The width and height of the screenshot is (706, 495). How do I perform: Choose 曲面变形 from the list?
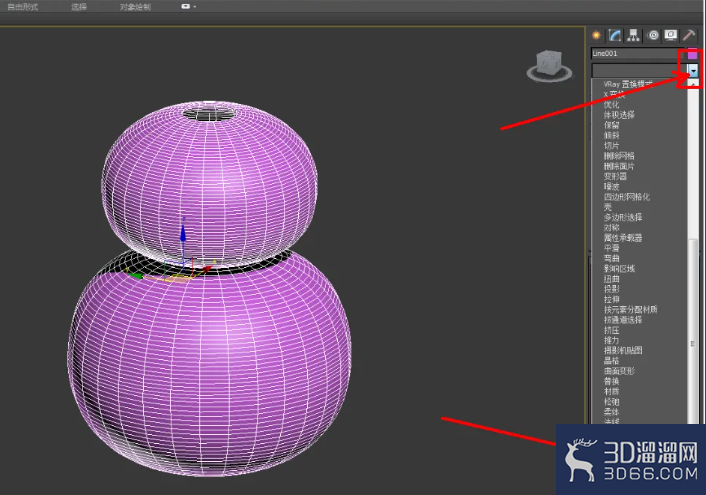(619, 371)
